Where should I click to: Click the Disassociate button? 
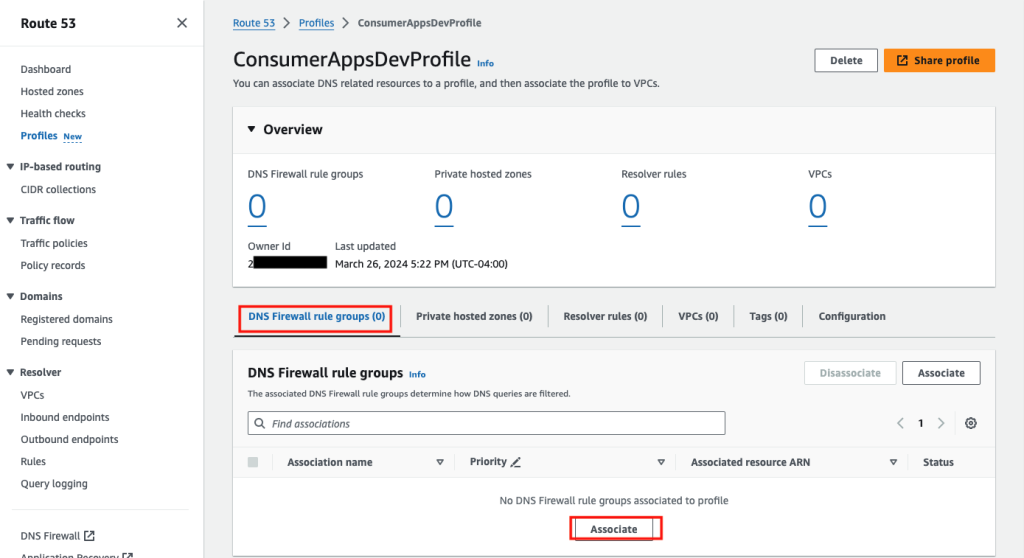pos(850,373)
